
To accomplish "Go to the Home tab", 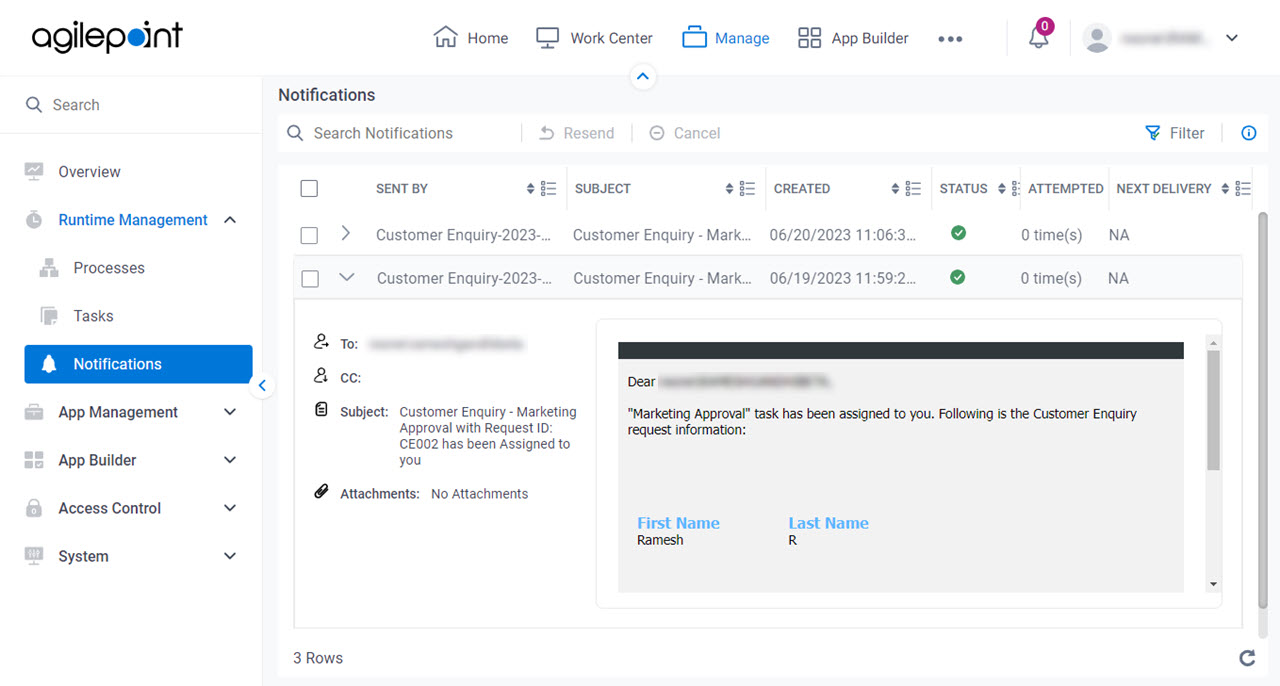I will click(x=471, y=38).
